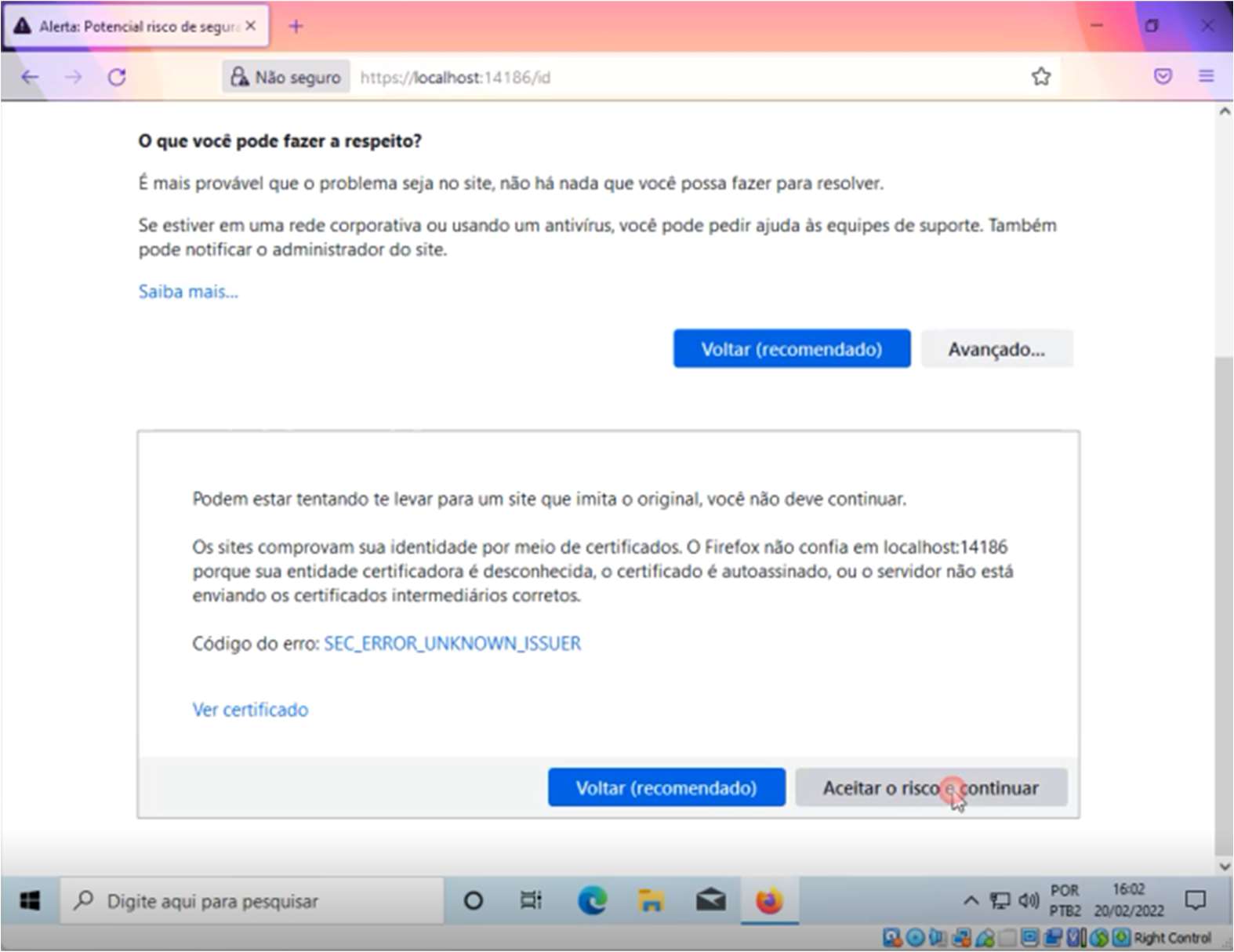Open the volume control tray icon
Screen dimensions: 1234x952
[1029, 900]
